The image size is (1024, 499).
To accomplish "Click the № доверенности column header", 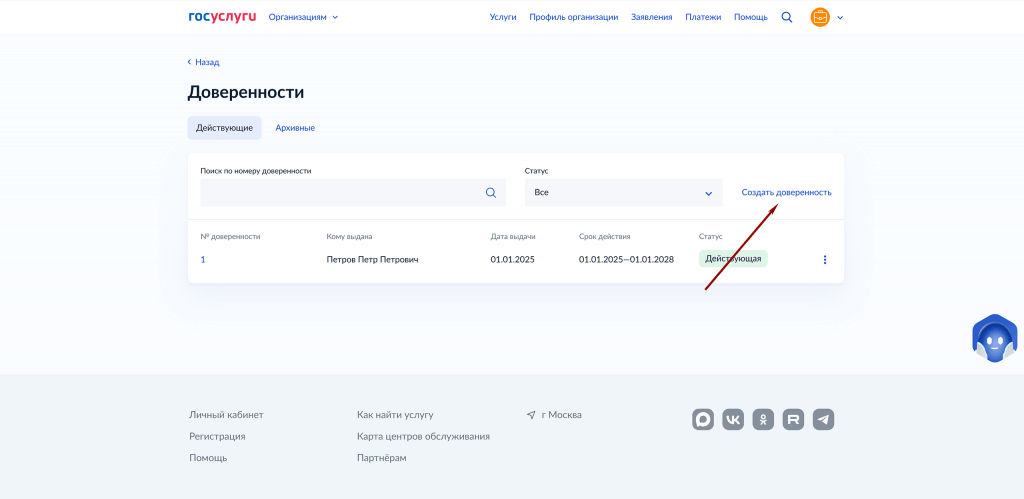I will 231,236.
